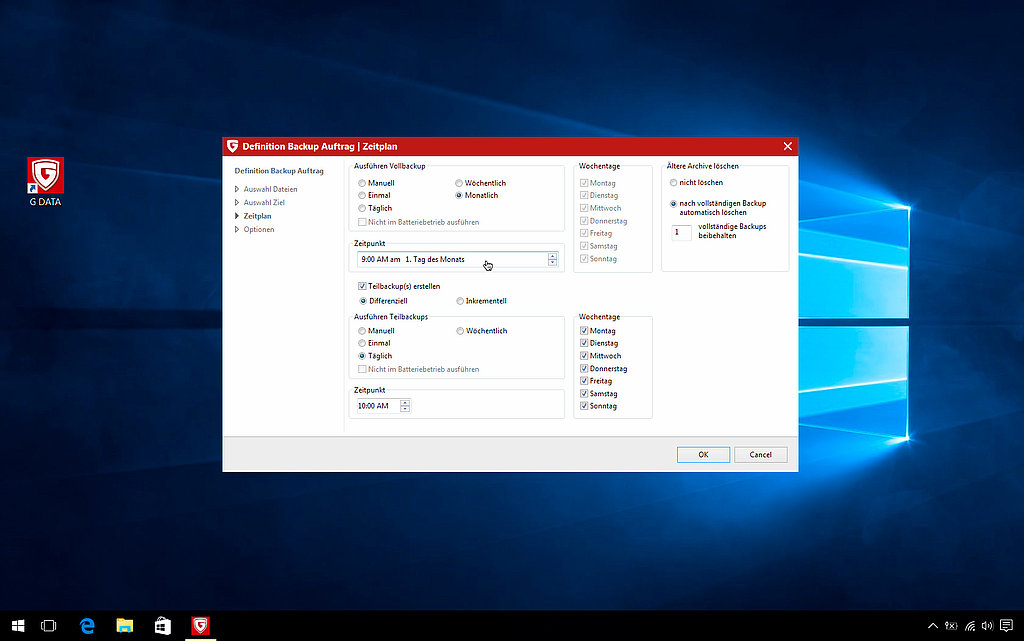Click the vollständige Backups count field
The height and width of the screenshot is (641, 1024).
[x=682, y=232]
